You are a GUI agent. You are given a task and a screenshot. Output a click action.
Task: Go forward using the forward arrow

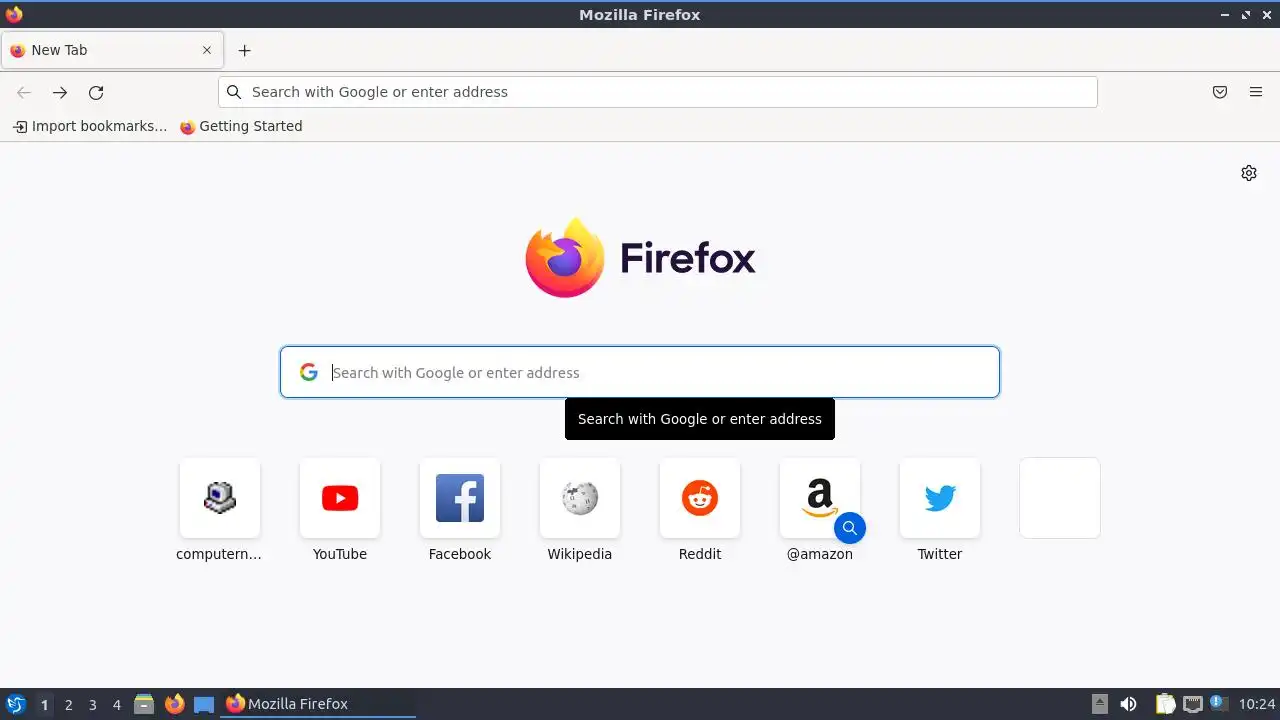(60, 92)
